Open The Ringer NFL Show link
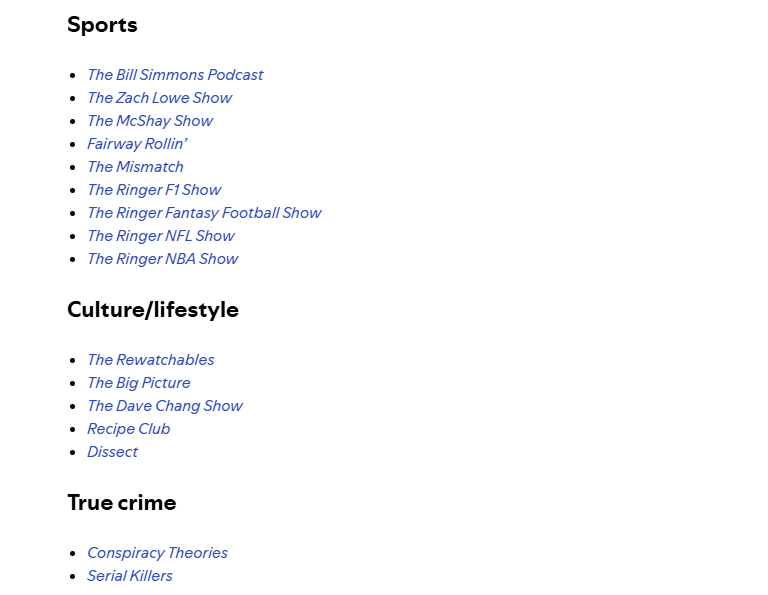The height and width of the screenshot is (595, 768). [x=161, y=236]
